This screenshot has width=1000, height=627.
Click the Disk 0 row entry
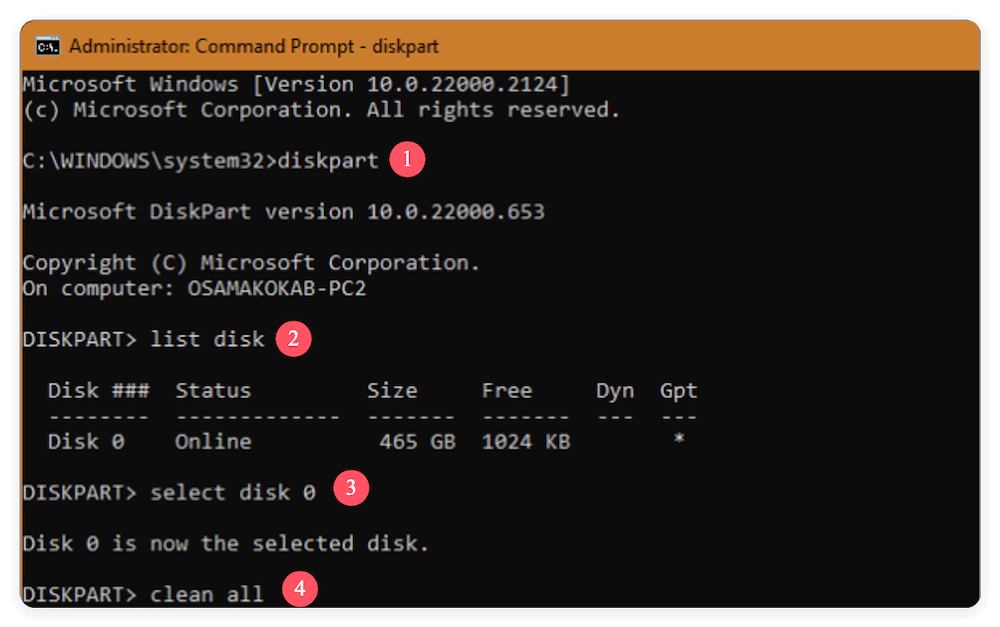(84, 441)
